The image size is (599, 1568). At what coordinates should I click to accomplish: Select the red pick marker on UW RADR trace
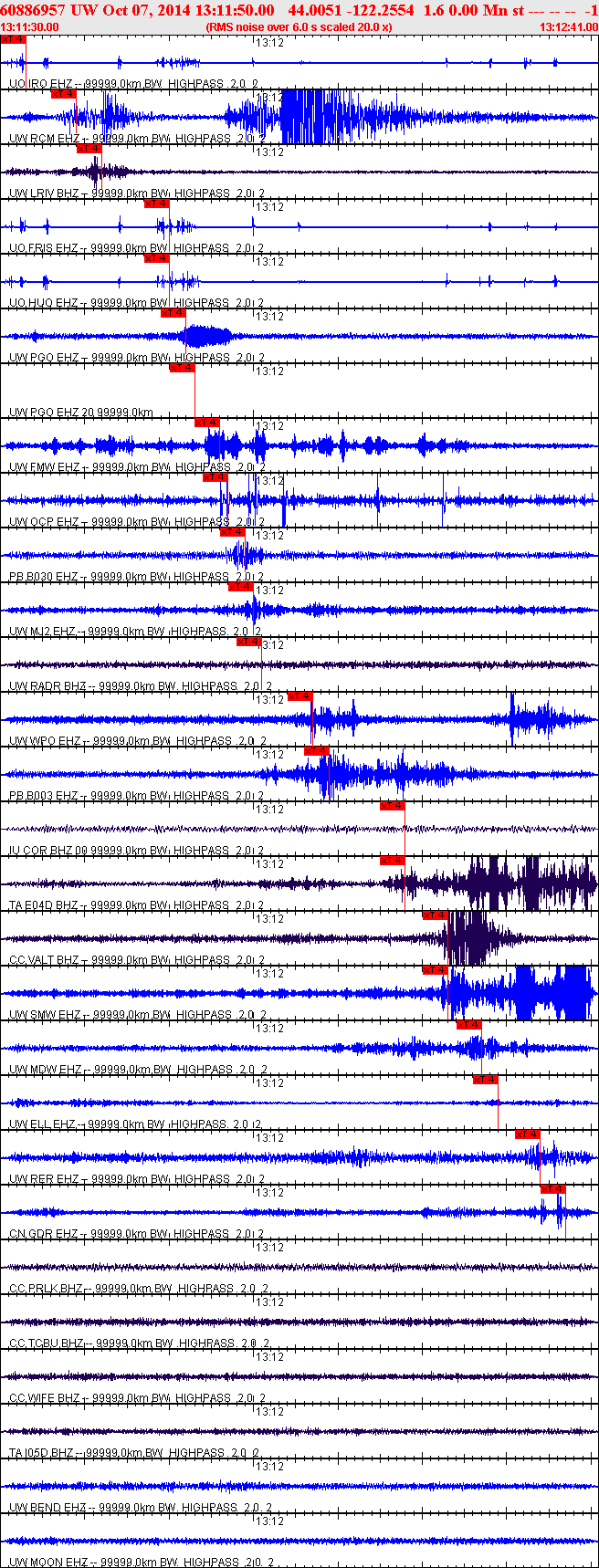click(x=249, y=641)
